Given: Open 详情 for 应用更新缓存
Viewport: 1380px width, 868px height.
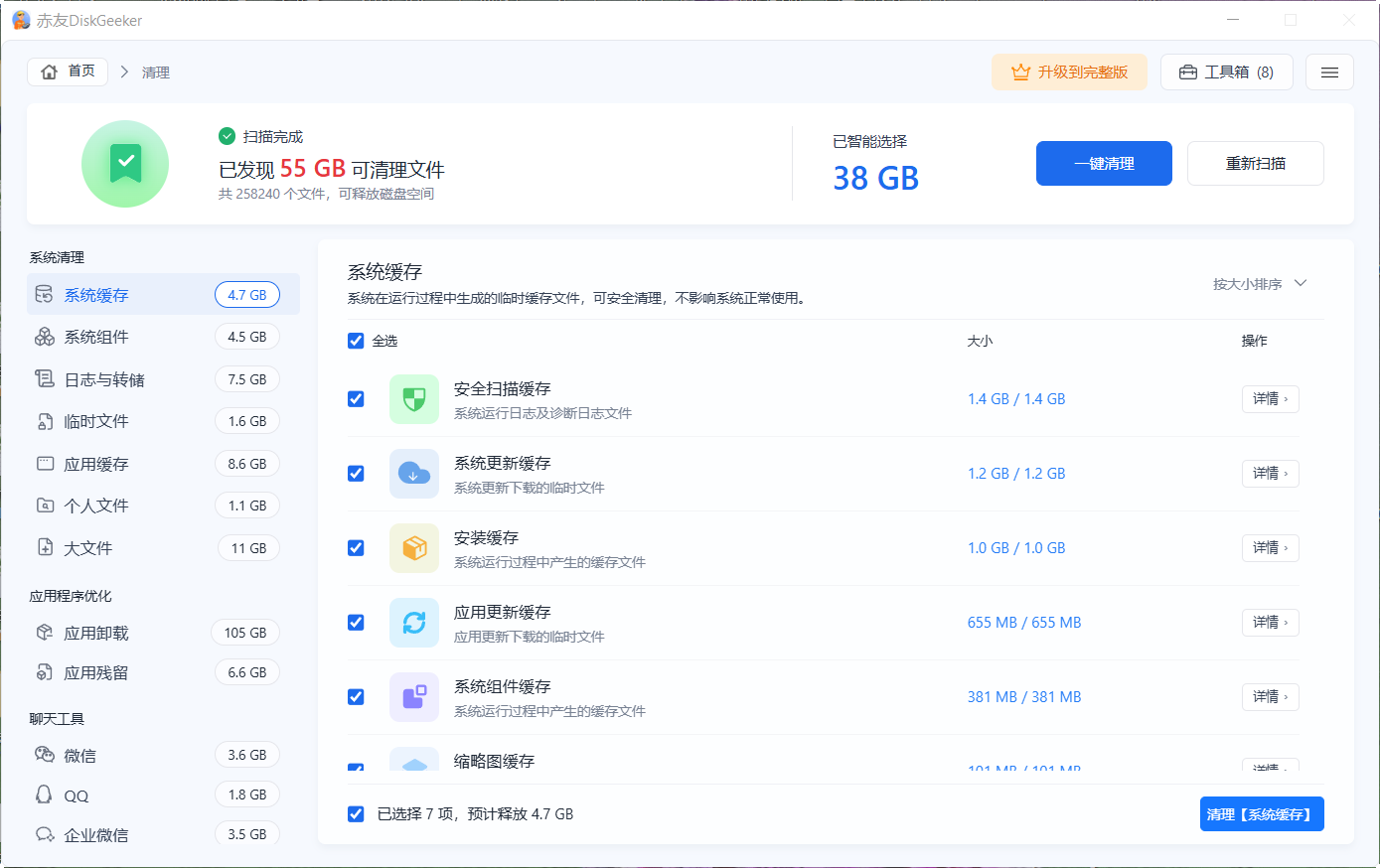Looking at the screenshot, I should click(x=1271, y=623).
